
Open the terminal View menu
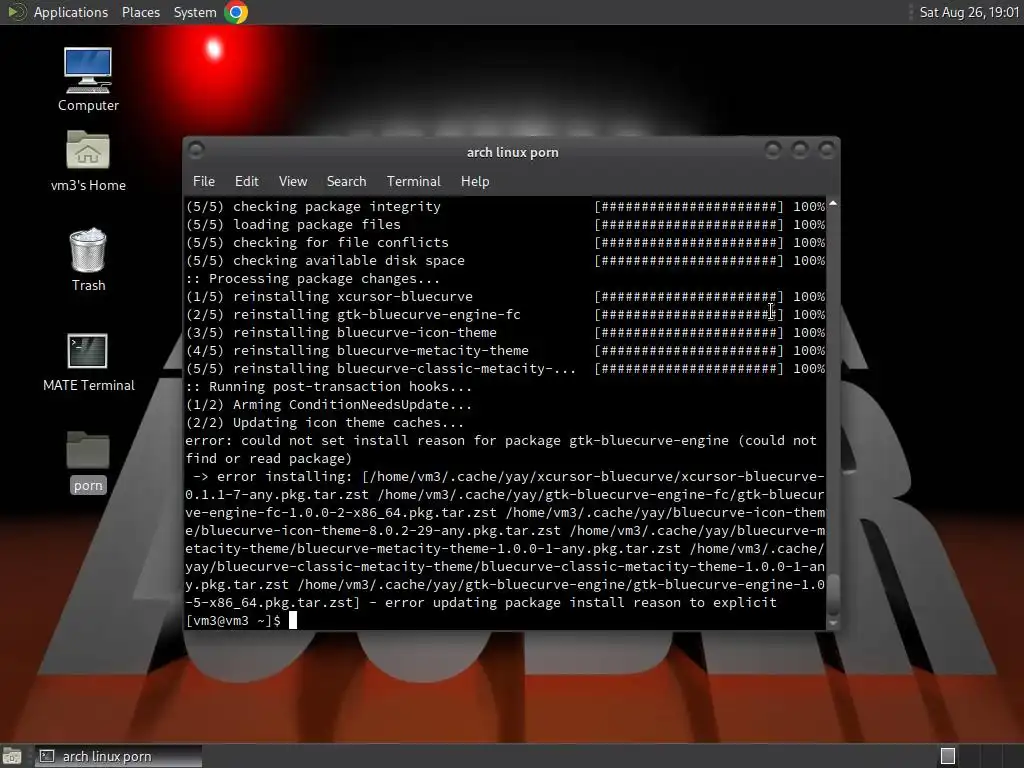tap(293, 181)
